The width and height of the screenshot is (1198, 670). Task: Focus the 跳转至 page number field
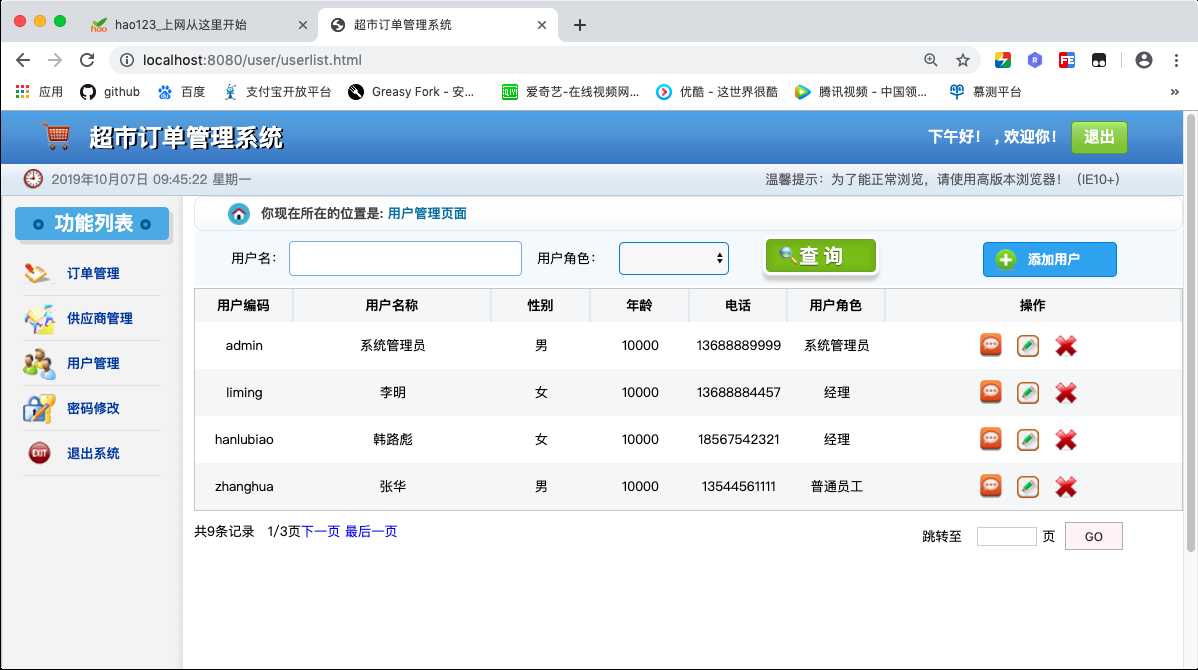pos(1006,536)
